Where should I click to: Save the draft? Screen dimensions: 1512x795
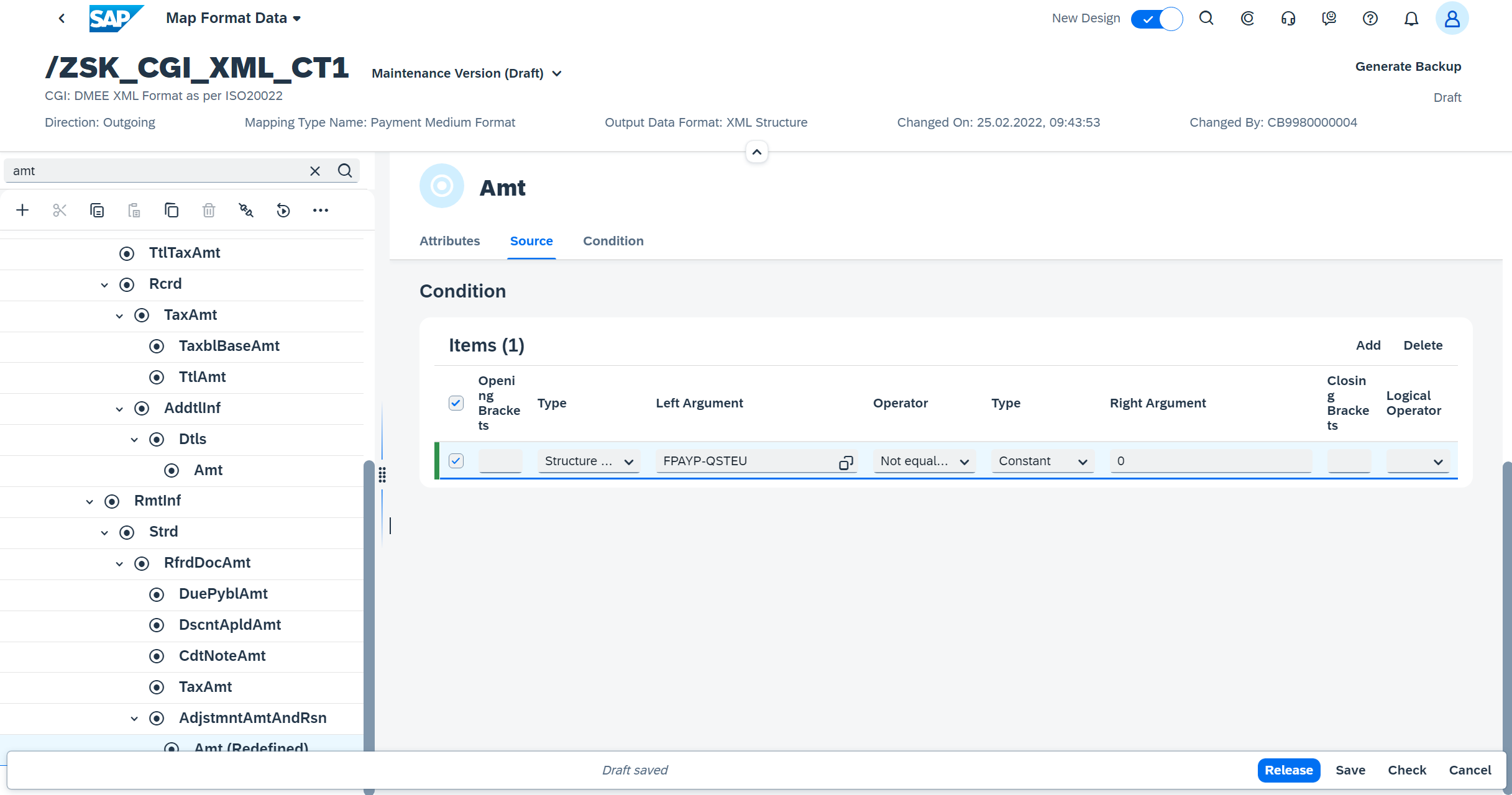coord(1350,770)
